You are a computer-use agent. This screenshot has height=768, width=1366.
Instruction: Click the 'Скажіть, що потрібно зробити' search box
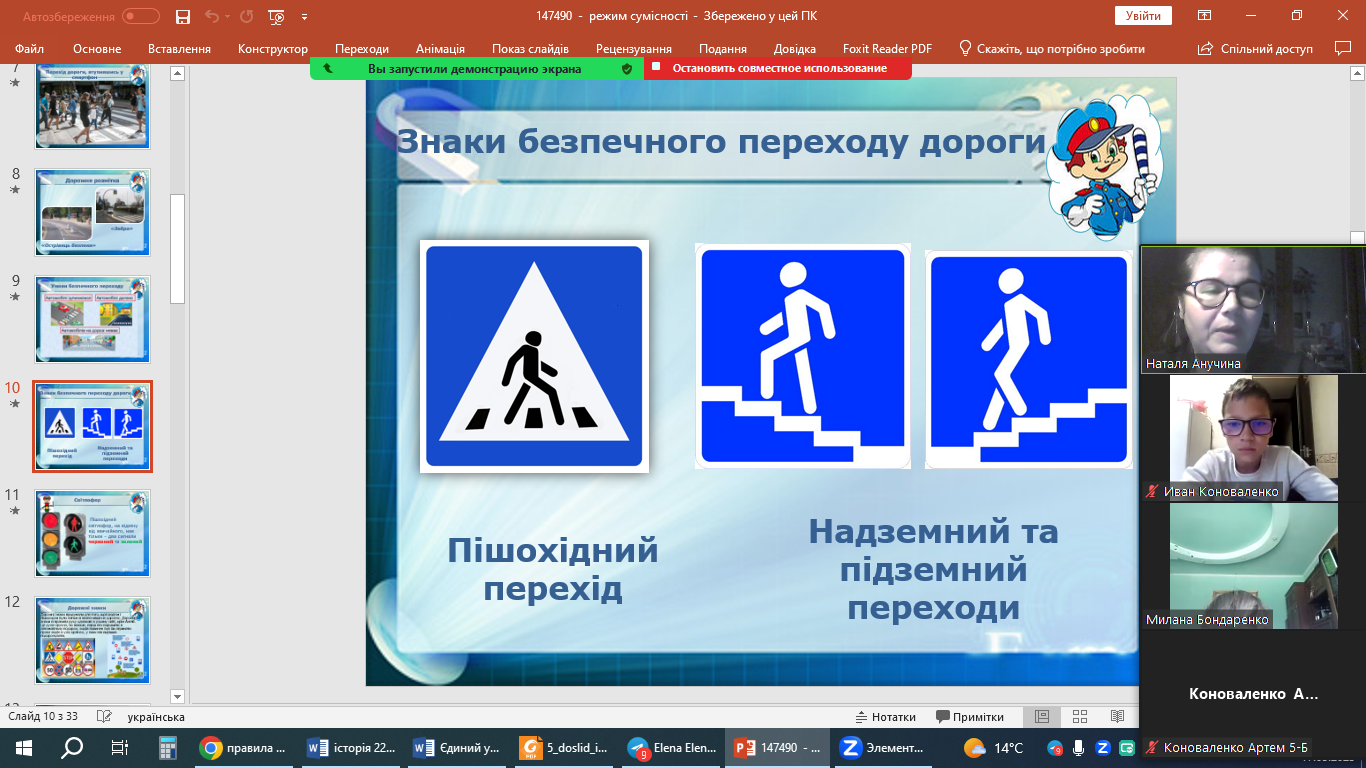point(1052,49)
